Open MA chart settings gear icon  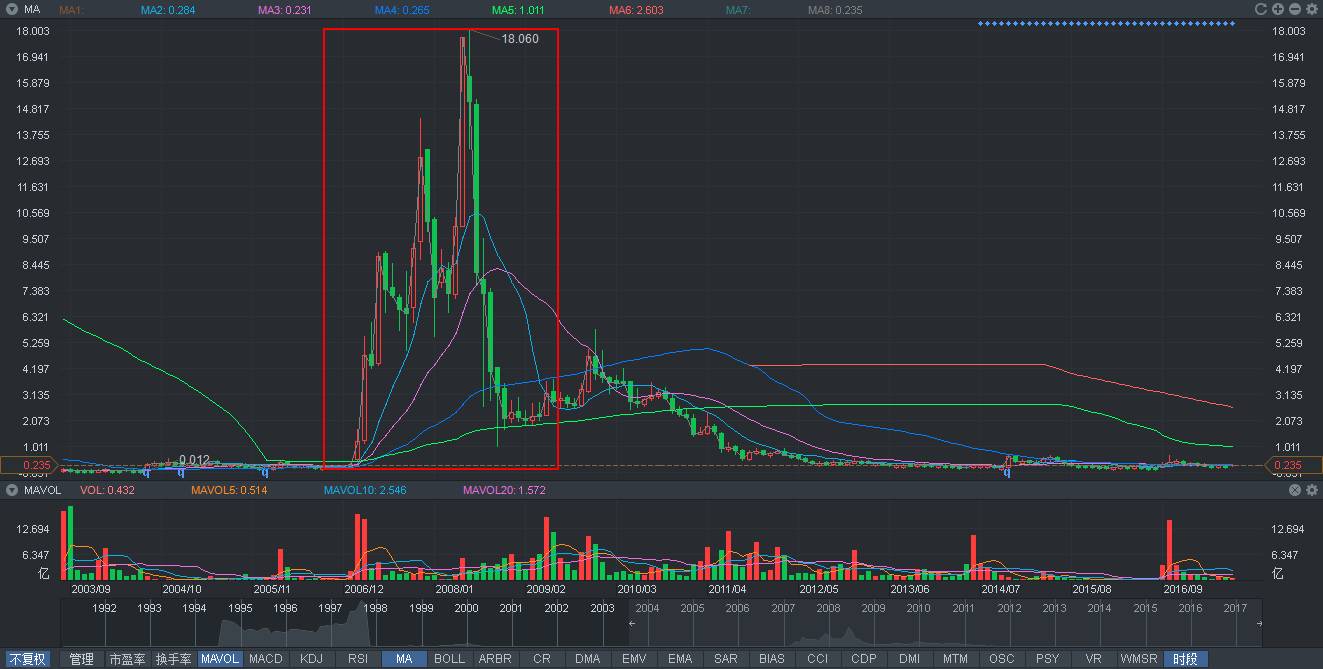coord(1311,9)
